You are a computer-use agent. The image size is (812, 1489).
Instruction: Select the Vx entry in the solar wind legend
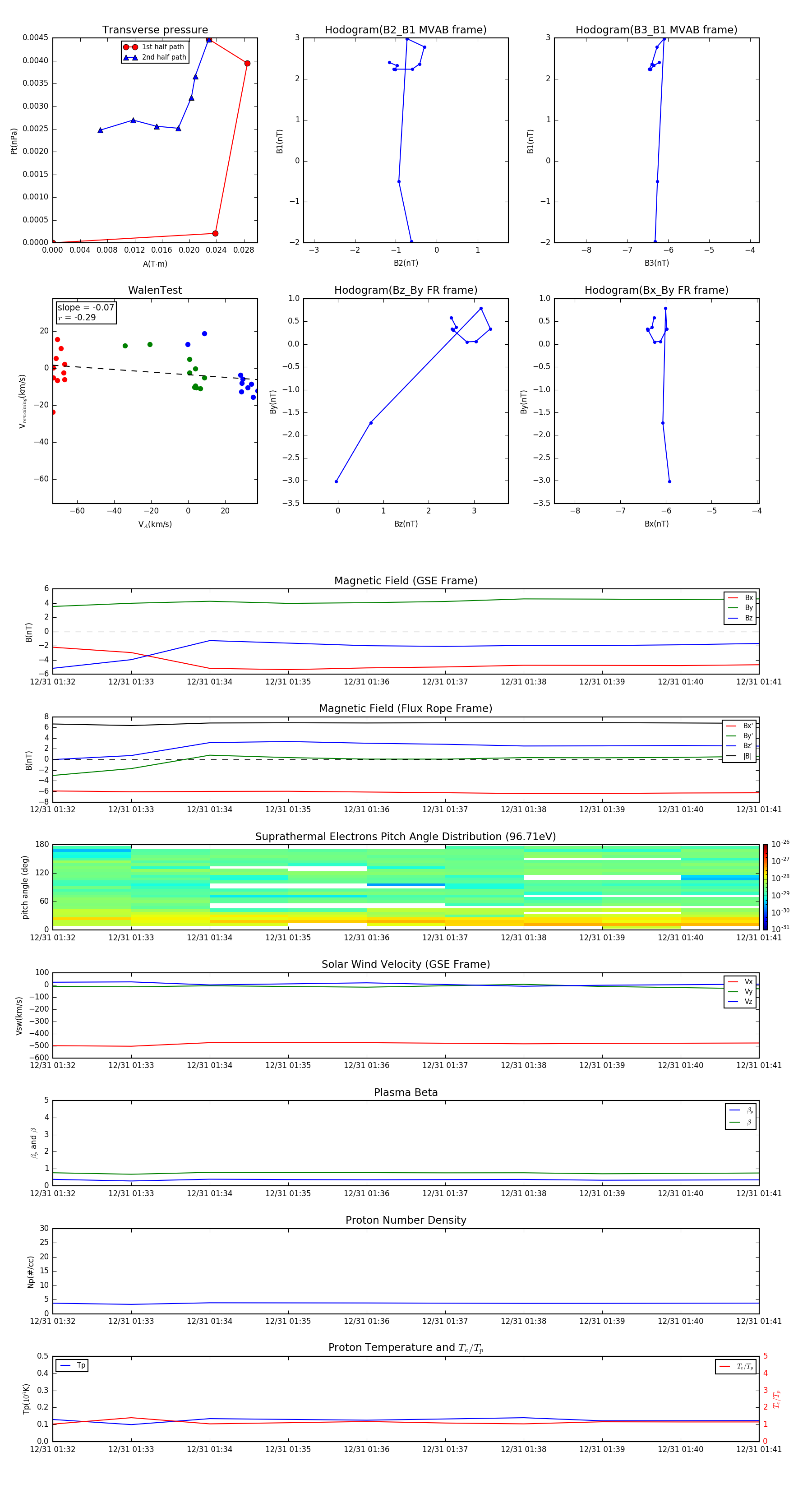(x=740, y=981)
